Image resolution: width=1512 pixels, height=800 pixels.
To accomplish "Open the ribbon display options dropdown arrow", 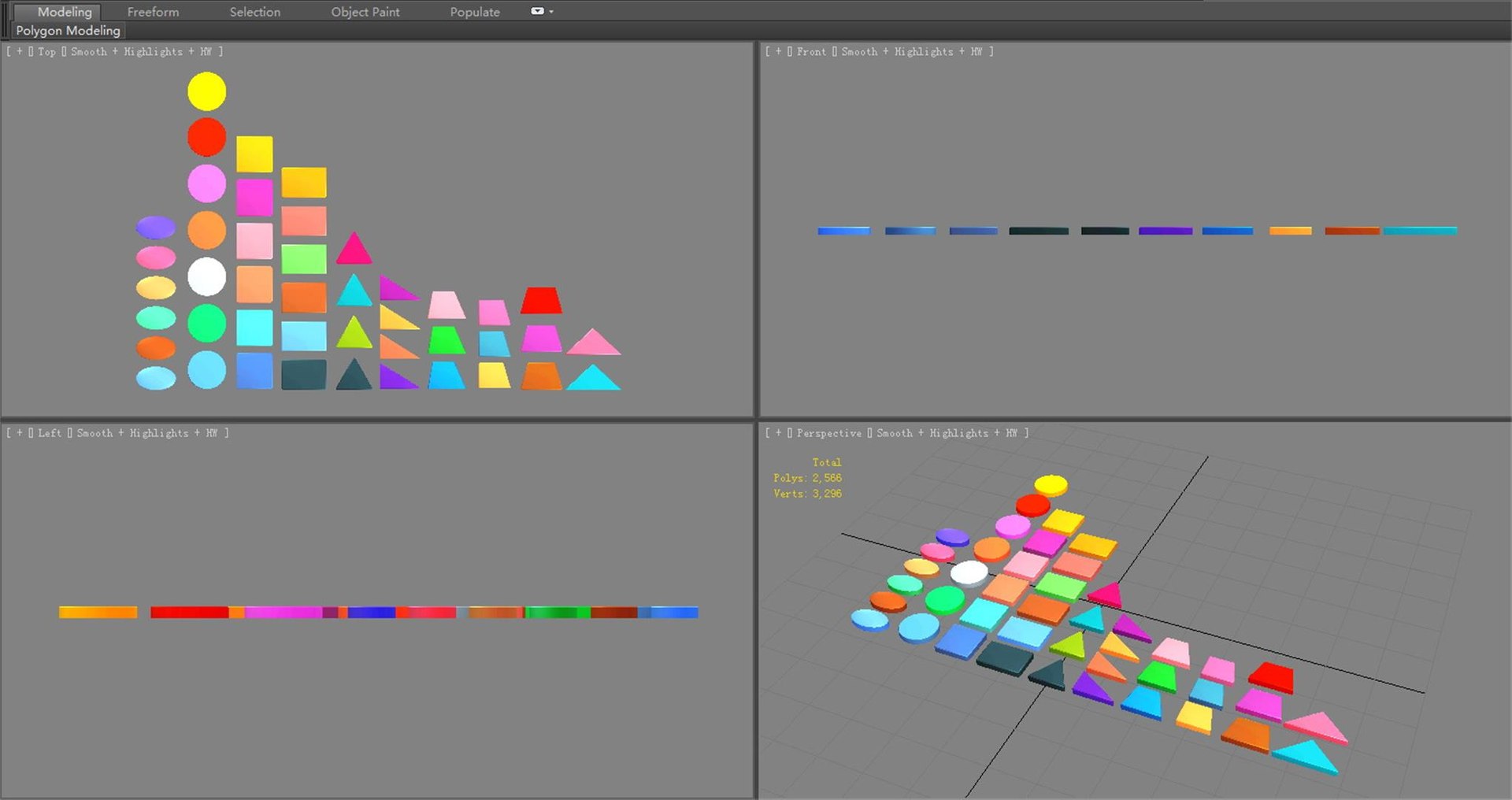I will 551,12.
